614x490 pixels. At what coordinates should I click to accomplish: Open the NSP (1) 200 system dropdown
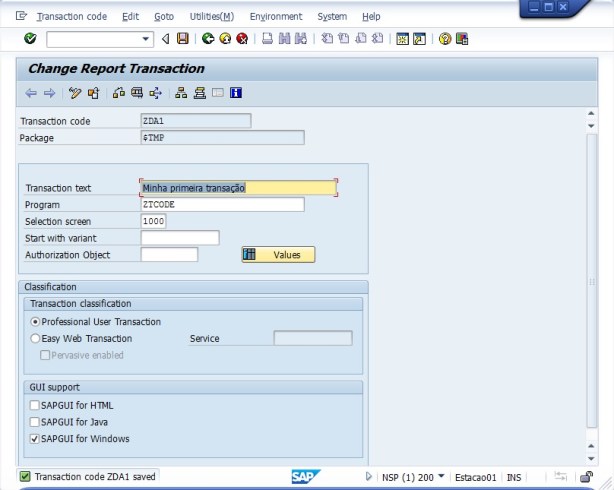(441, 476)
